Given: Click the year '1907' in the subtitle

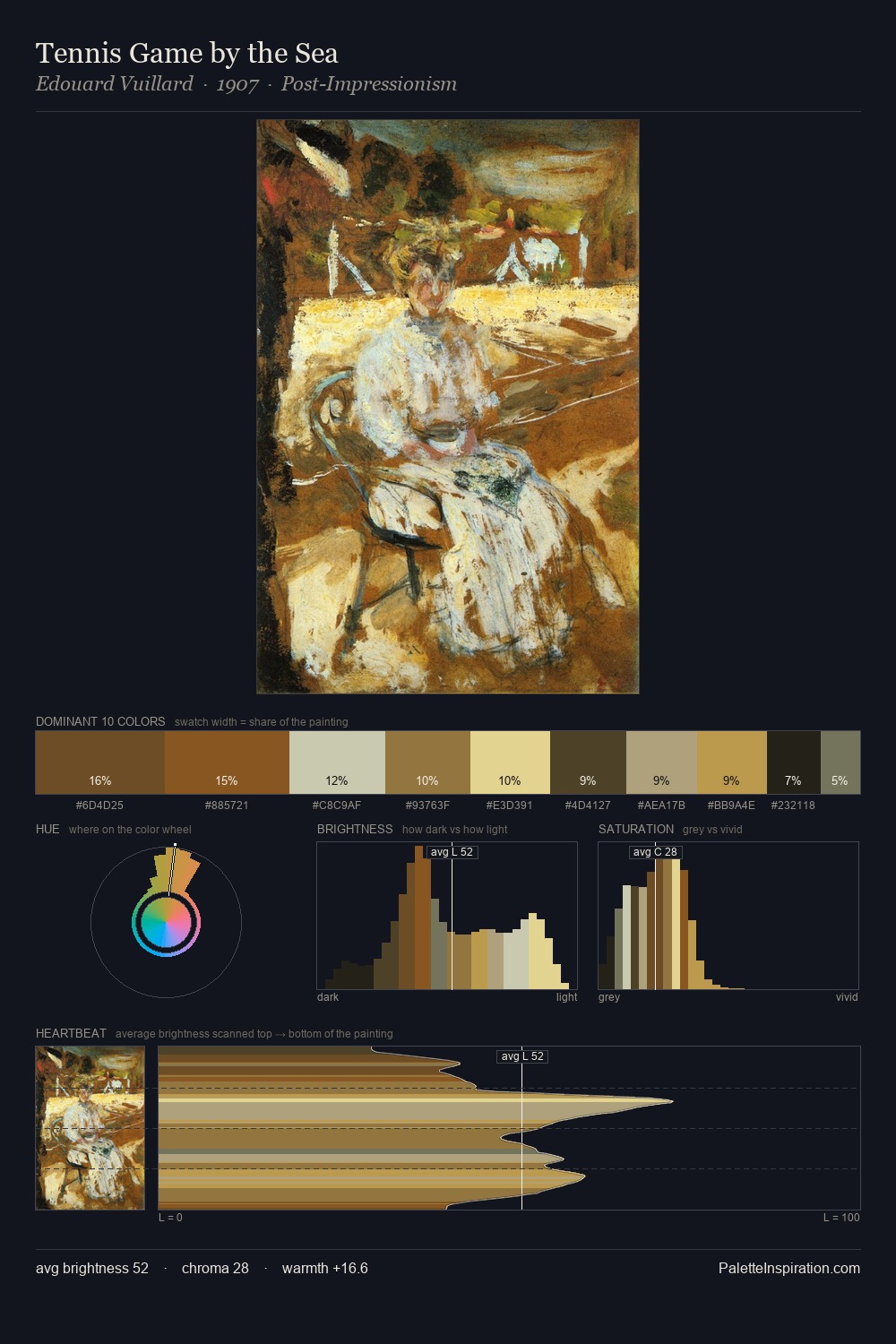Looking at the screenshot, I should point(237,84).
